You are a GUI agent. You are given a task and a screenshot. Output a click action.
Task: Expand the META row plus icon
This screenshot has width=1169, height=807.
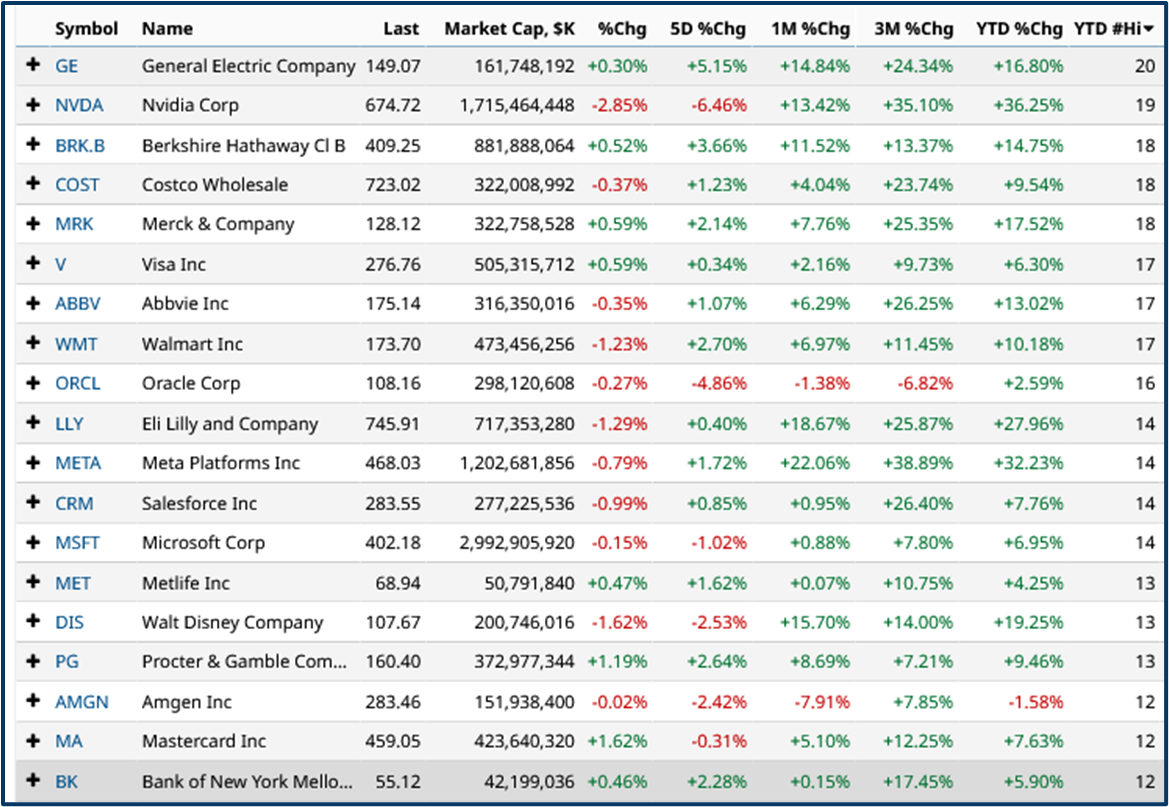[x=33, y=463]
